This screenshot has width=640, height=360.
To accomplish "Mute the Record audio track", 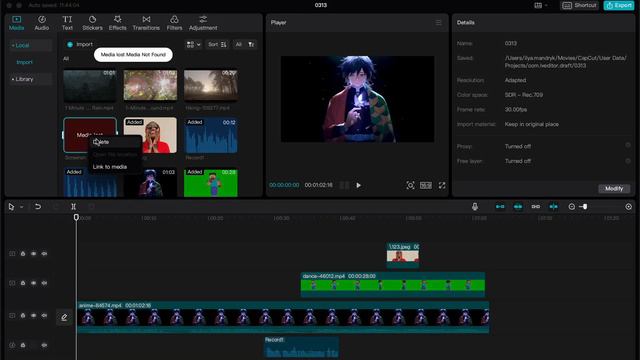I will click(44, 345).
